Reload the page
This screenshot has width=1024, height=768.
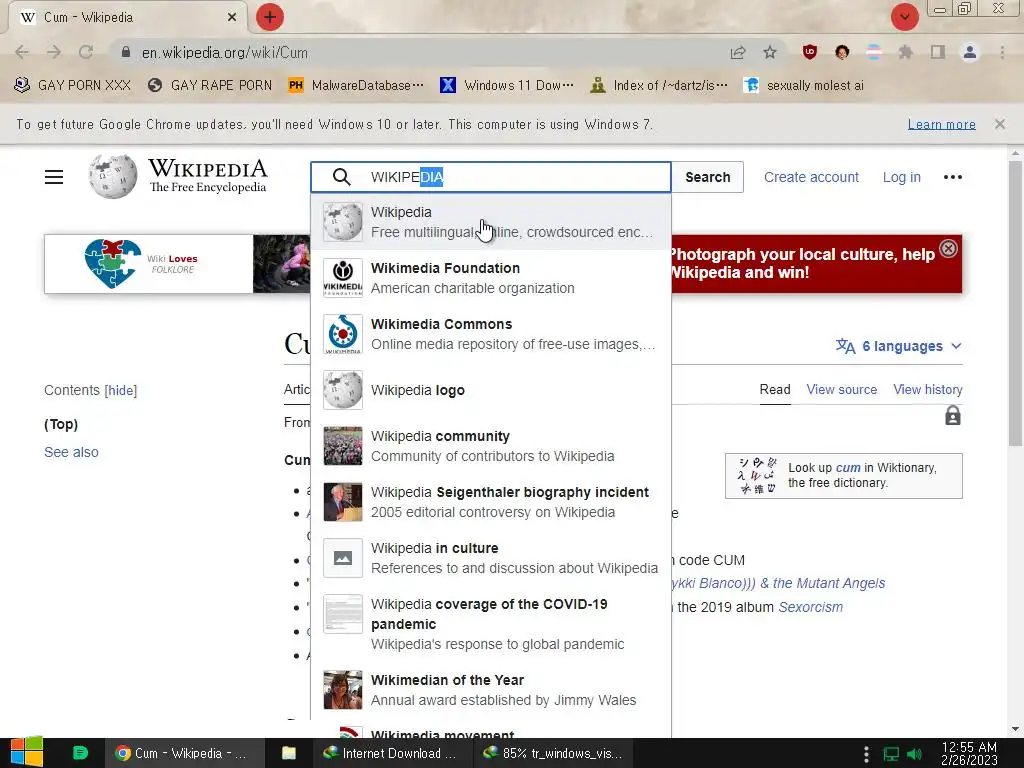click(x=86, y=52)
